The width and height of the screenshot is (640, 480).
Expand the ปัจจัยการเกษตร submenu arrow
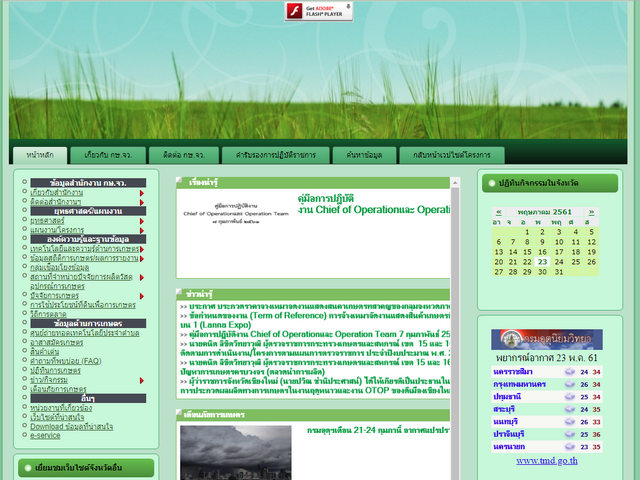click(x=142, y=296)
